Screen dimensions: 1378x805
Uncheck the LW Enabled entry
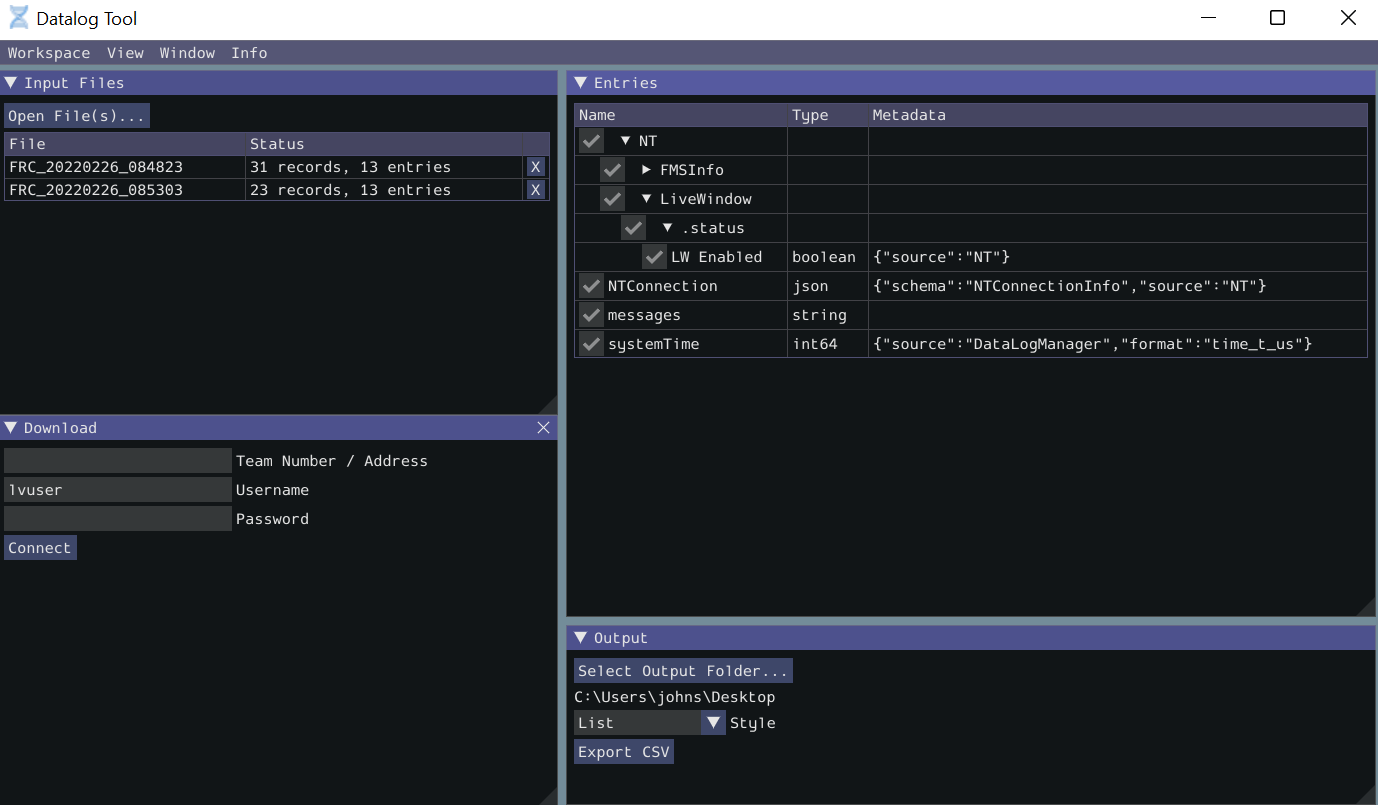pyautogui.click(x=654, y=256)
